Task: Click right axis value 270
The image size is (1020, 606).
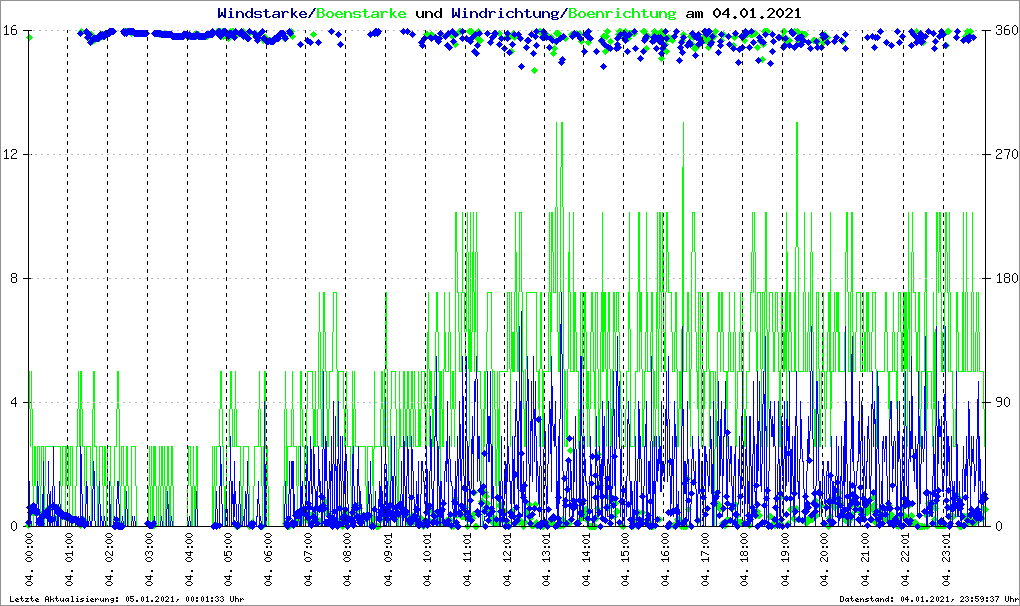Action: pyautogui.click(x=1007, y=155)
